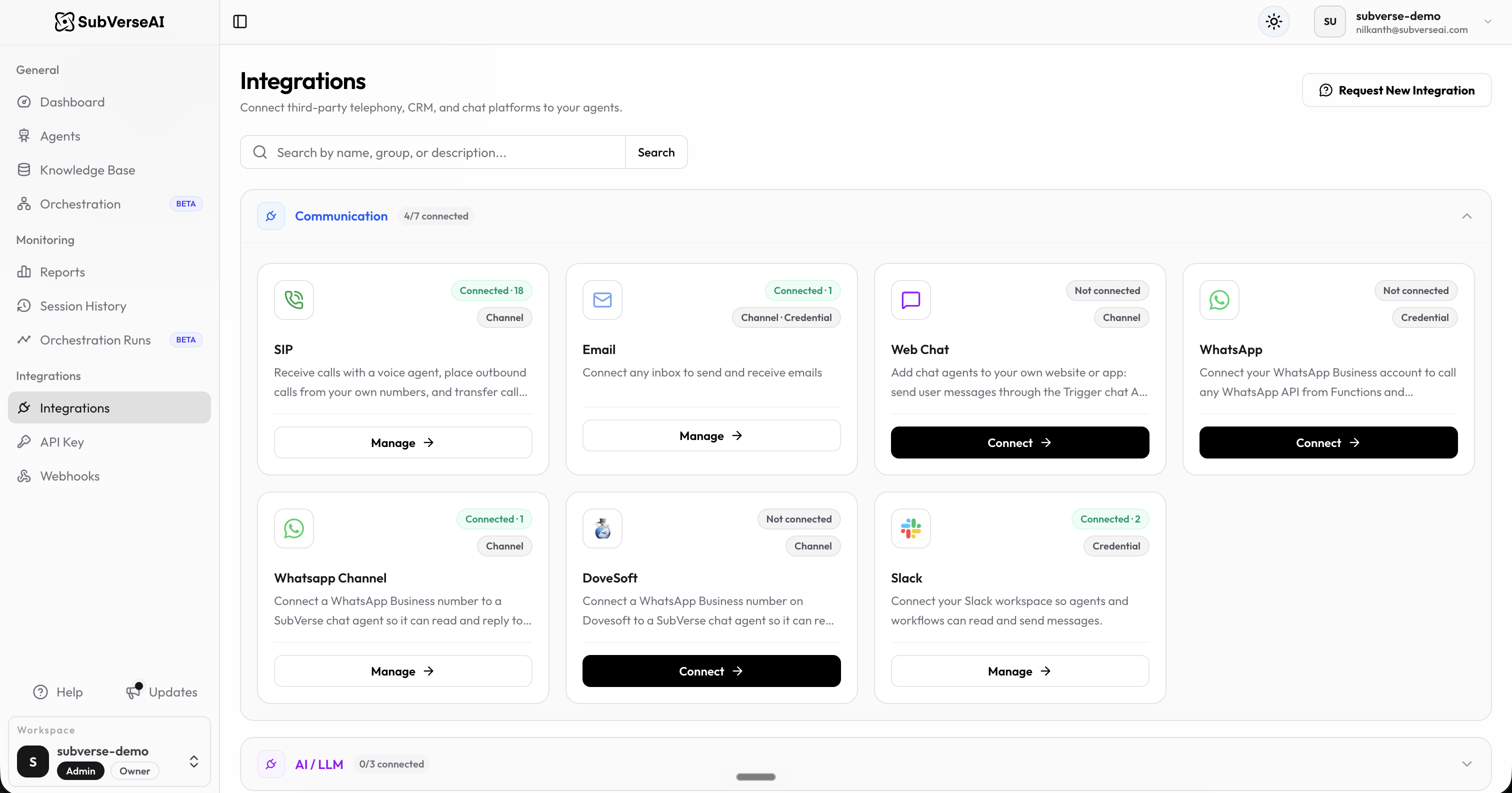Open Orchestration Runs
This screenshot has height=793, width=1512.
tap(109, 340)
